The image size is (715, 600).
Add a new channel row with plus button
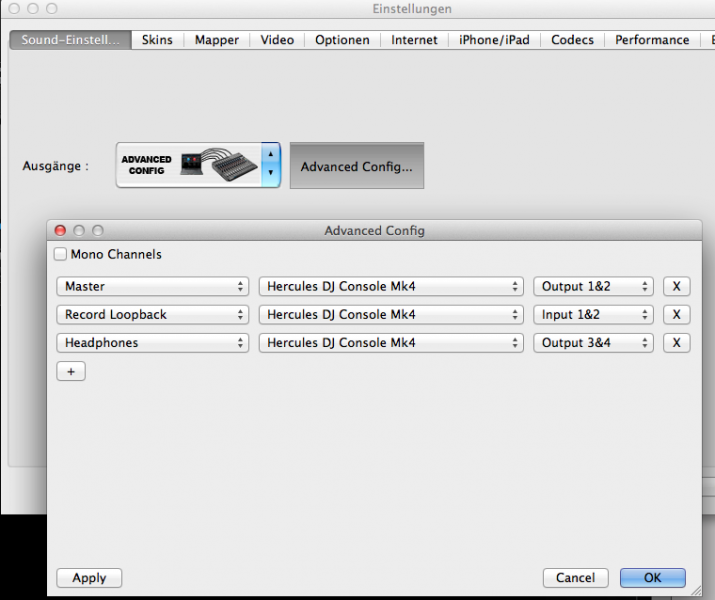(71, 371)
